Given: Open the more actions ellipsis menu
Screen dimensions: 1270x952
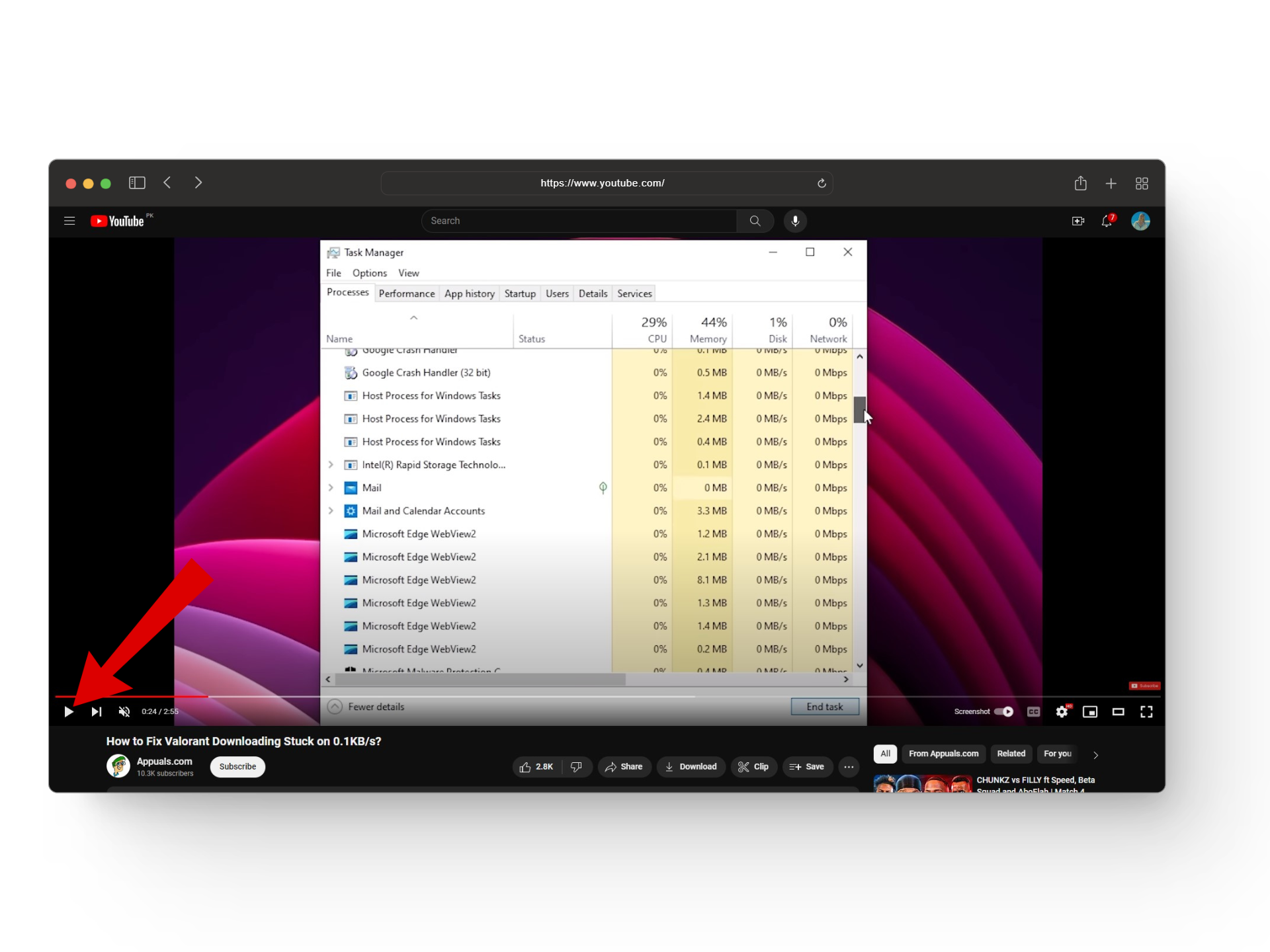Looking at the screenshot, I should (x=849, y=767).
